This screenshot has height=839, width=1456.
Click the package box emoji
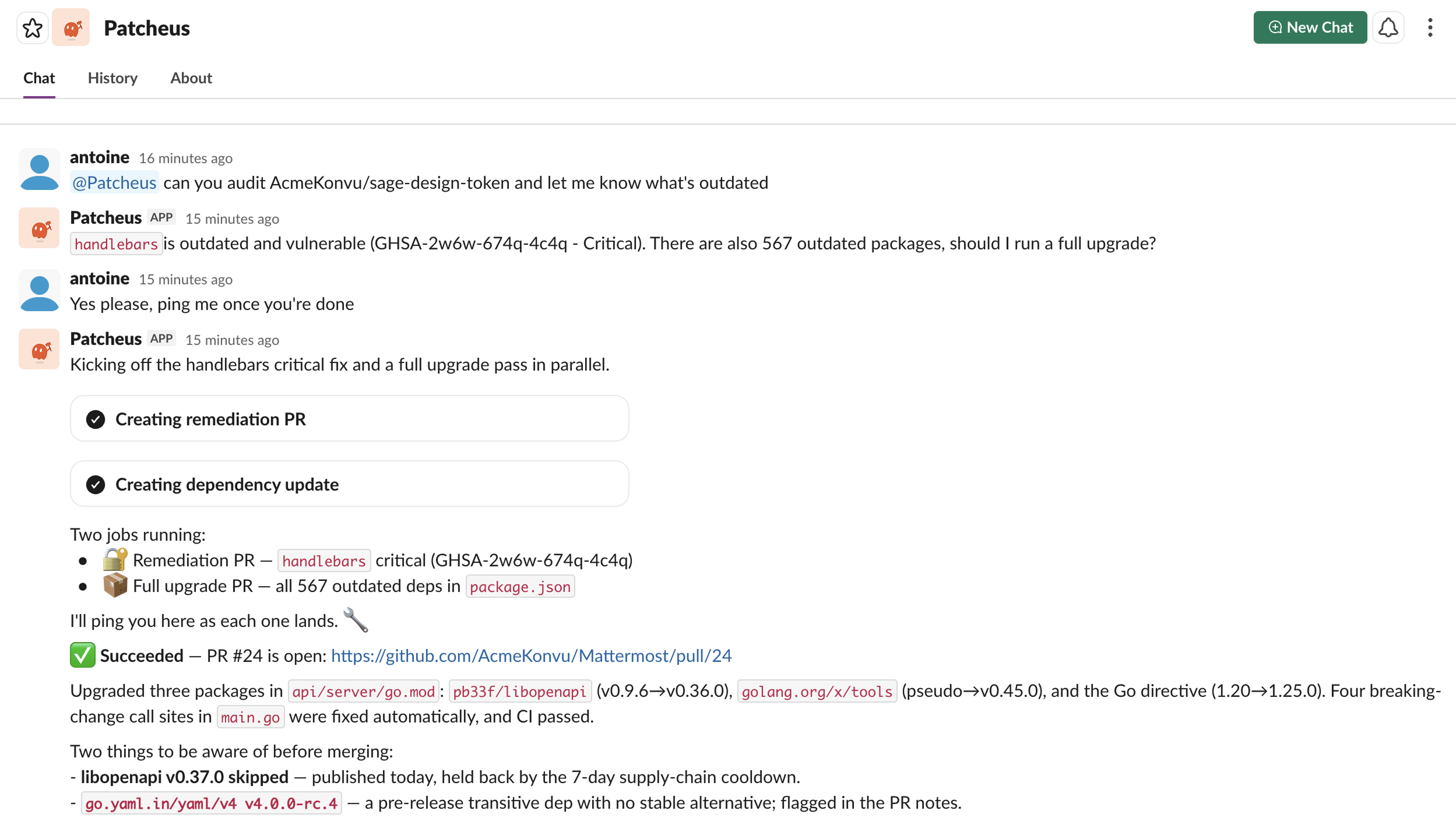[x=115, y=586]
